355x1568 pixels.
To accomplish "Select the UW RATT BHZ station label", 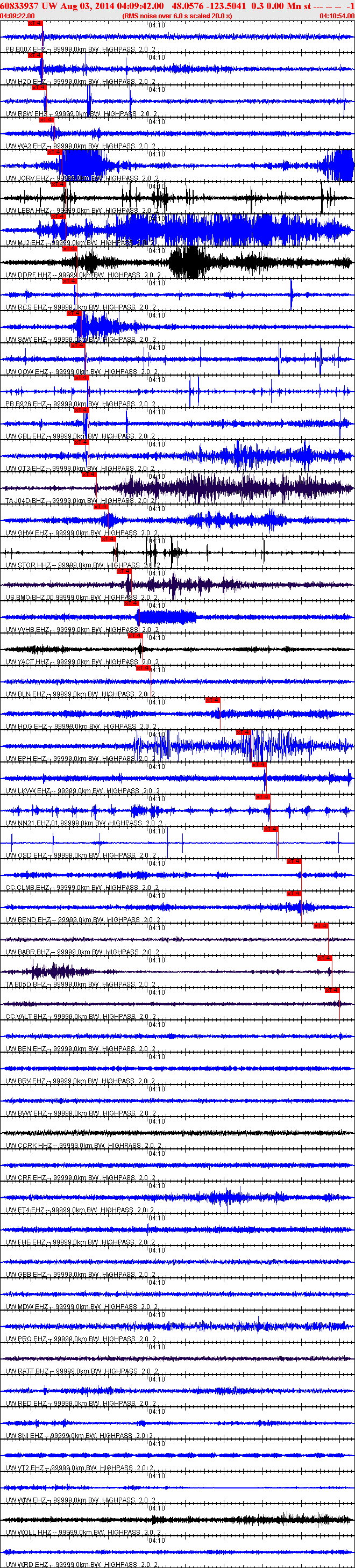I will (82, 1372).
